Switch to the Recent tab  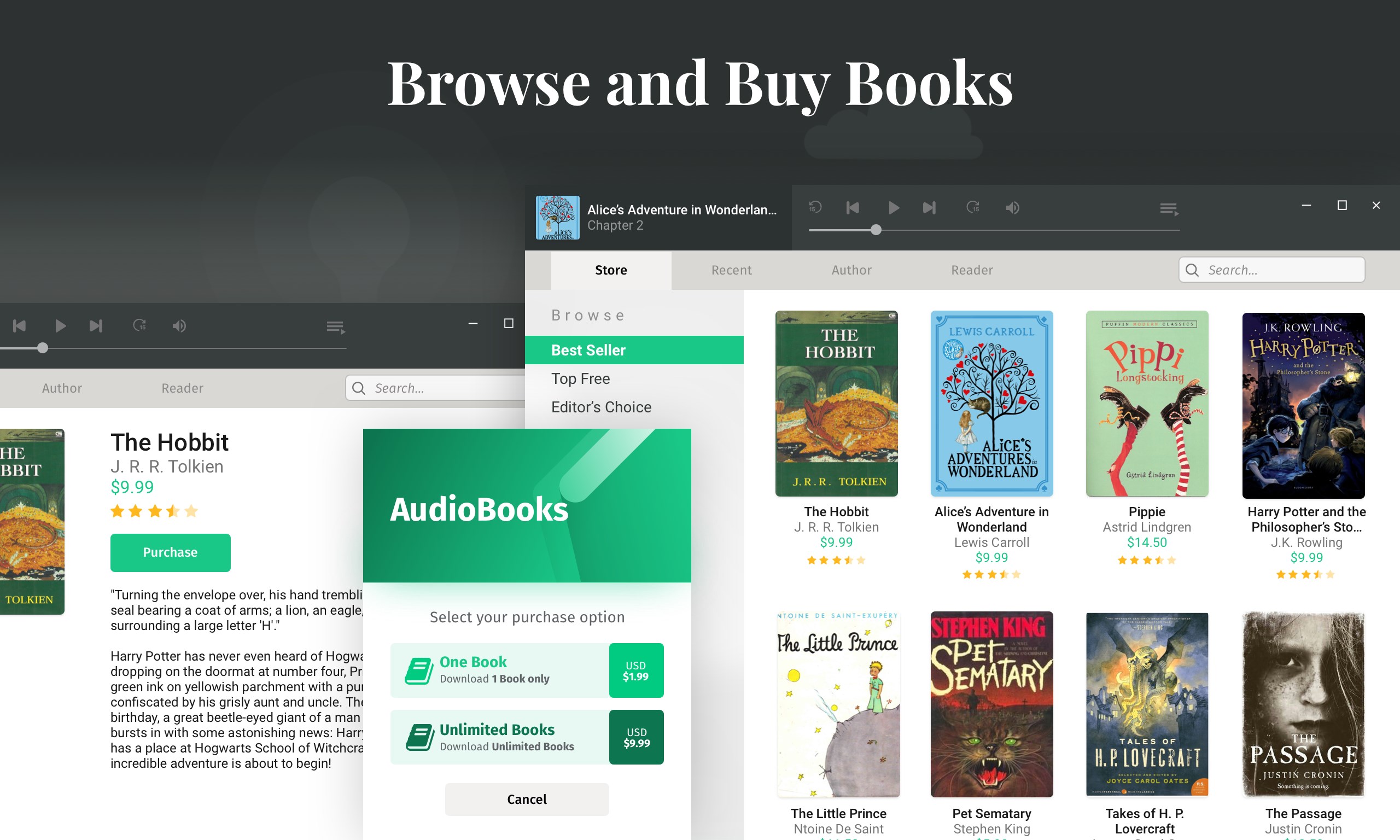(731, 270)
